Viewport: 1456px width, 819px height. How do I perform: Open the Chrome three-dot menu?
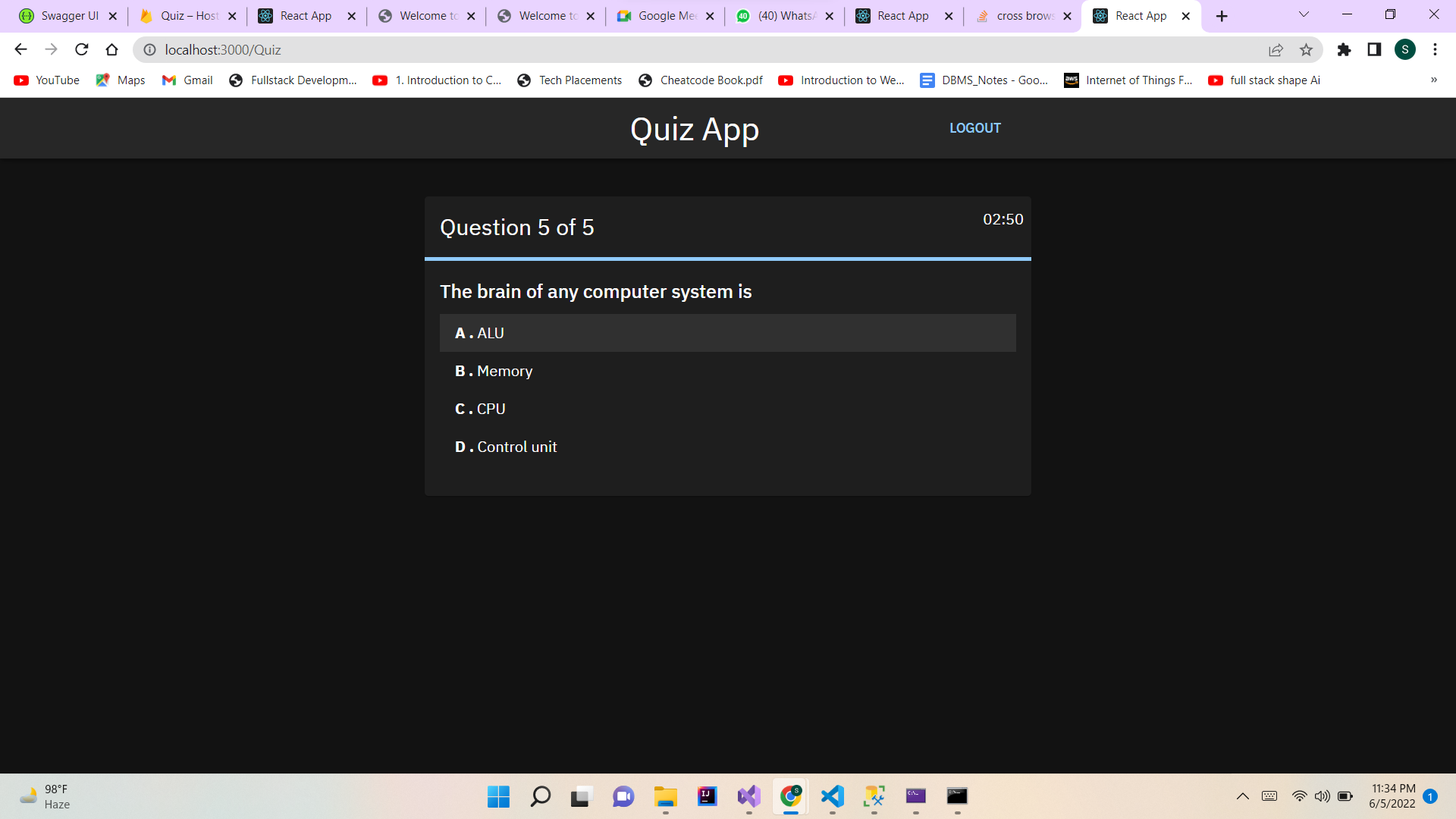point(1435,49)
